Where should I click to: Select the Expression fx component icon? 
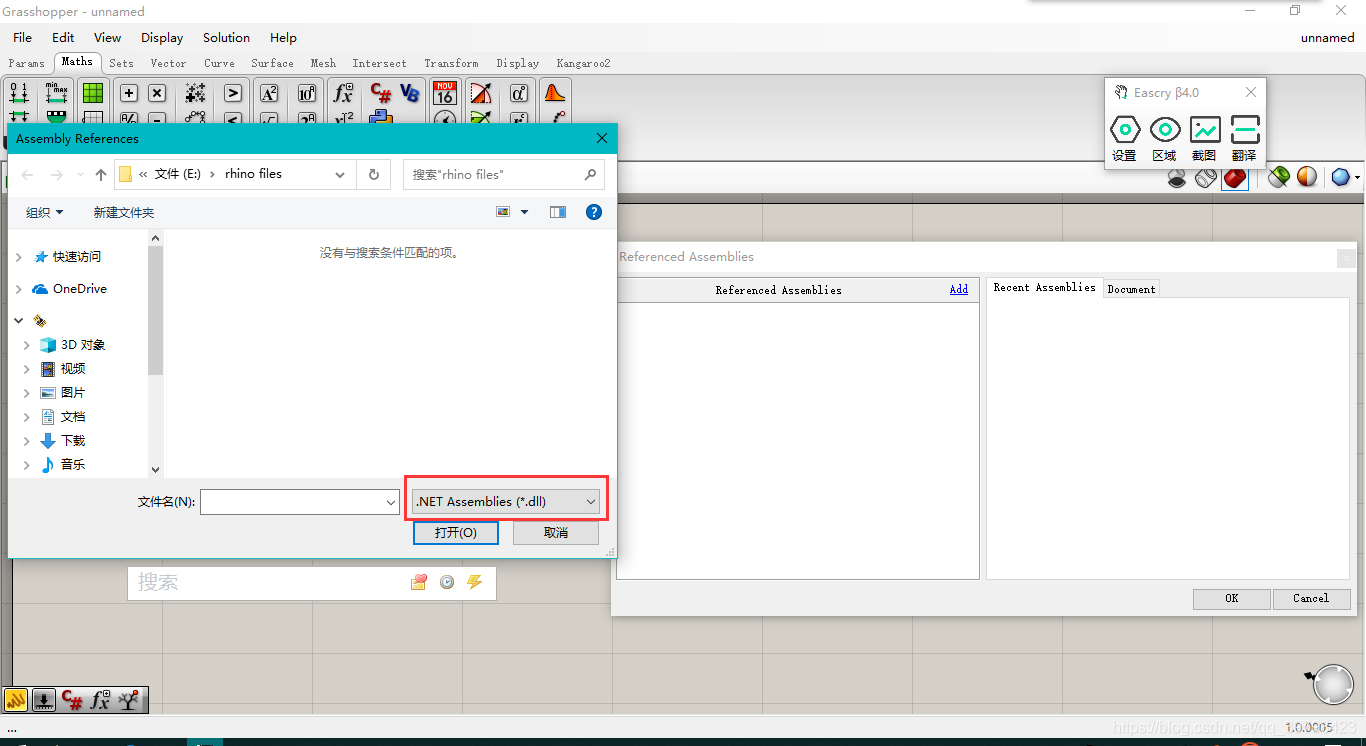343,93
